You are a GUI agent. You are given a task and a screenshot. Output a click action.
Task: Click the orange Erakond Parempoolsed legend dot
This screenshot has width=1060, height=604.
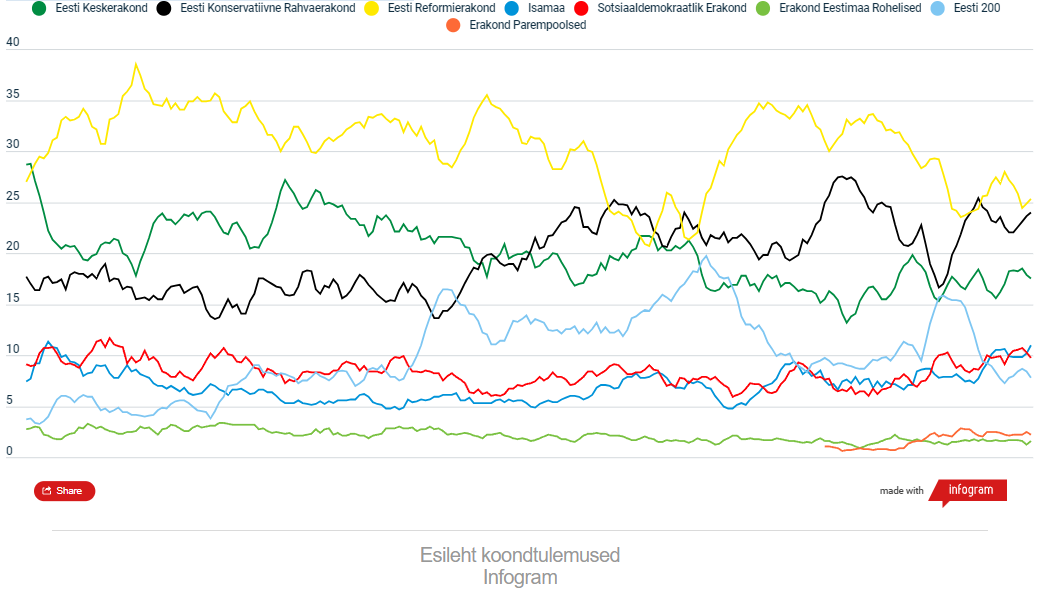coord(453,25)
